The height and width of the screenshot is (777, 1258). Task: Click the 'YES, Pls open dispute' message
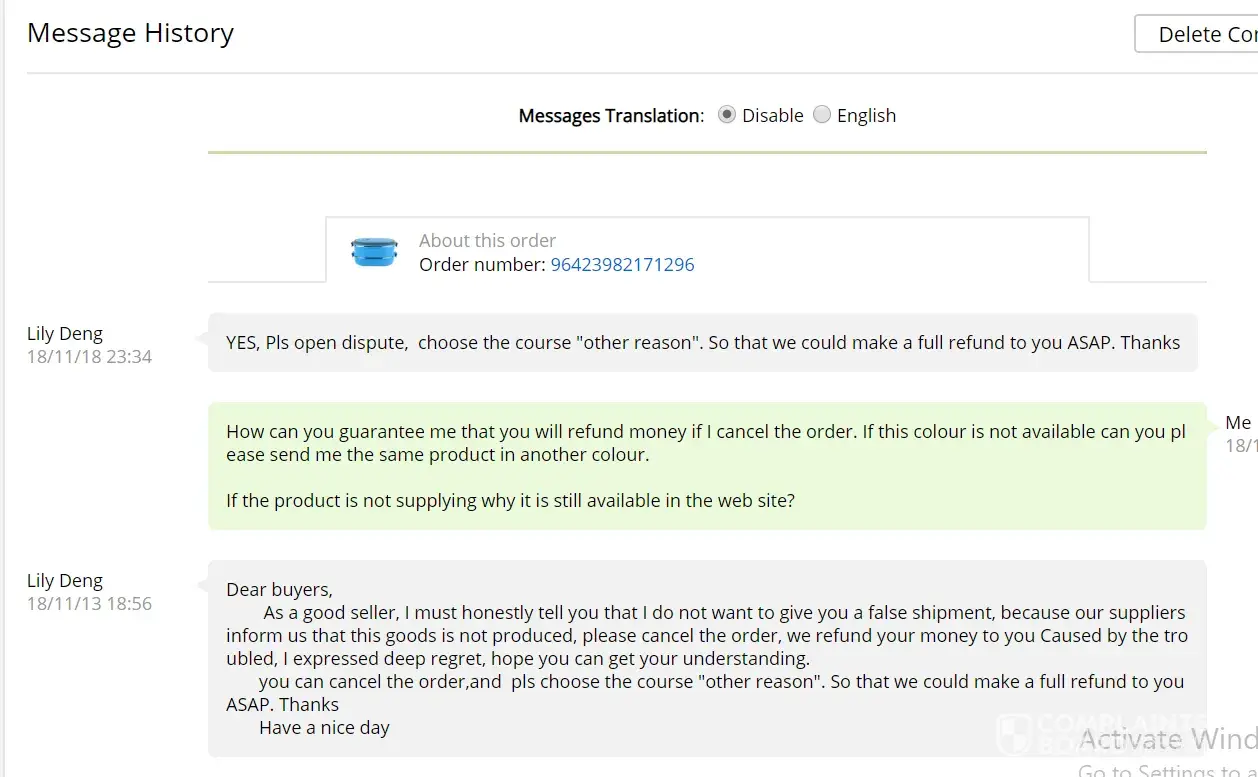click(702, 343)
